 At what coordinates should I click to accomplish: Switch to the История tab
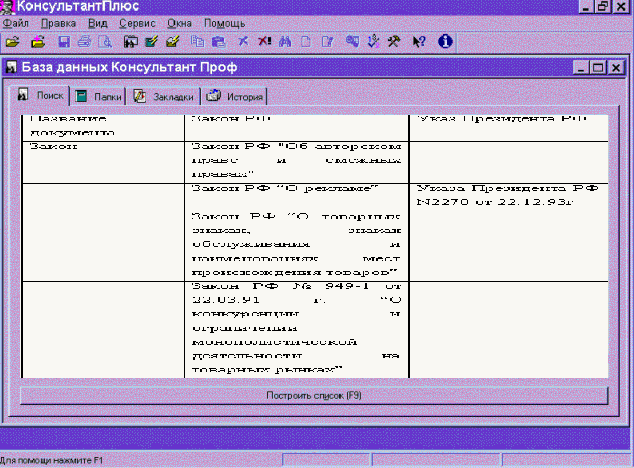pyautogui.click(x=235, y=97)
